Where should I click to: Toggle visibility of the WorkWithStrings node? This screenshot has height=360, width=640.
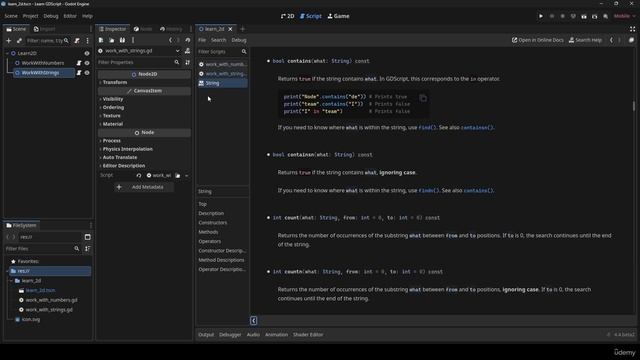(87, 73)
